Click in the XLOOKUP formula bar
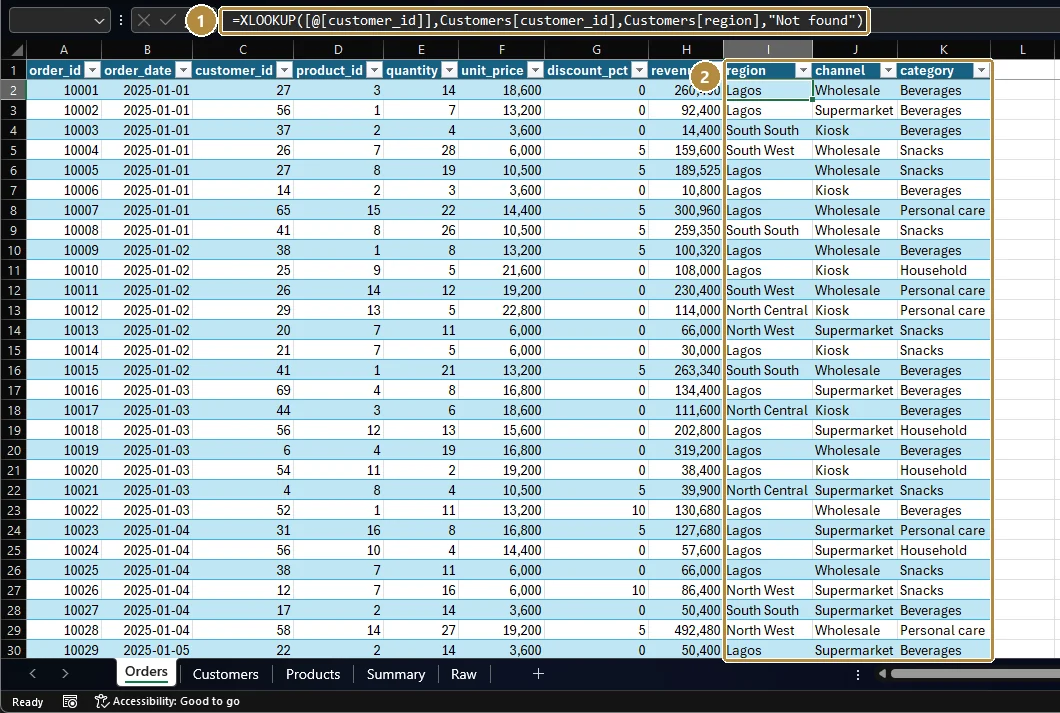The width and height of the screenshot is (1060, 713). [548, 20]
